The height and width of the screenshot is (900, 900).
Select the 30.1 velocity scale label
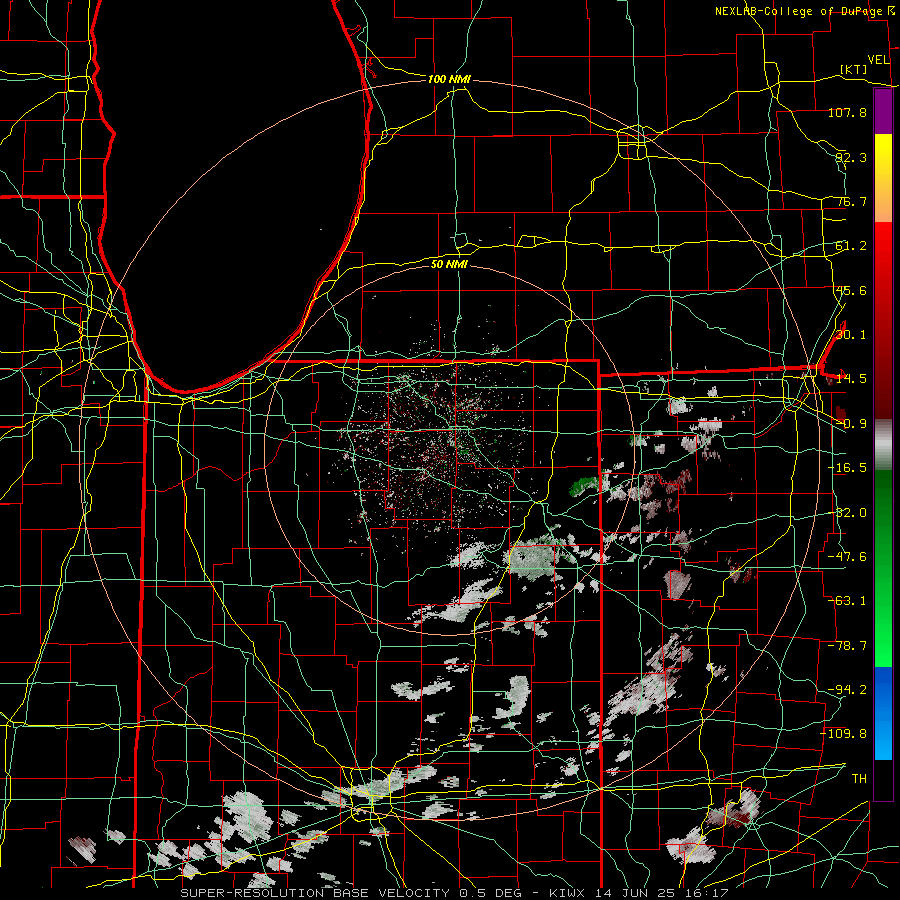[851, 335]
